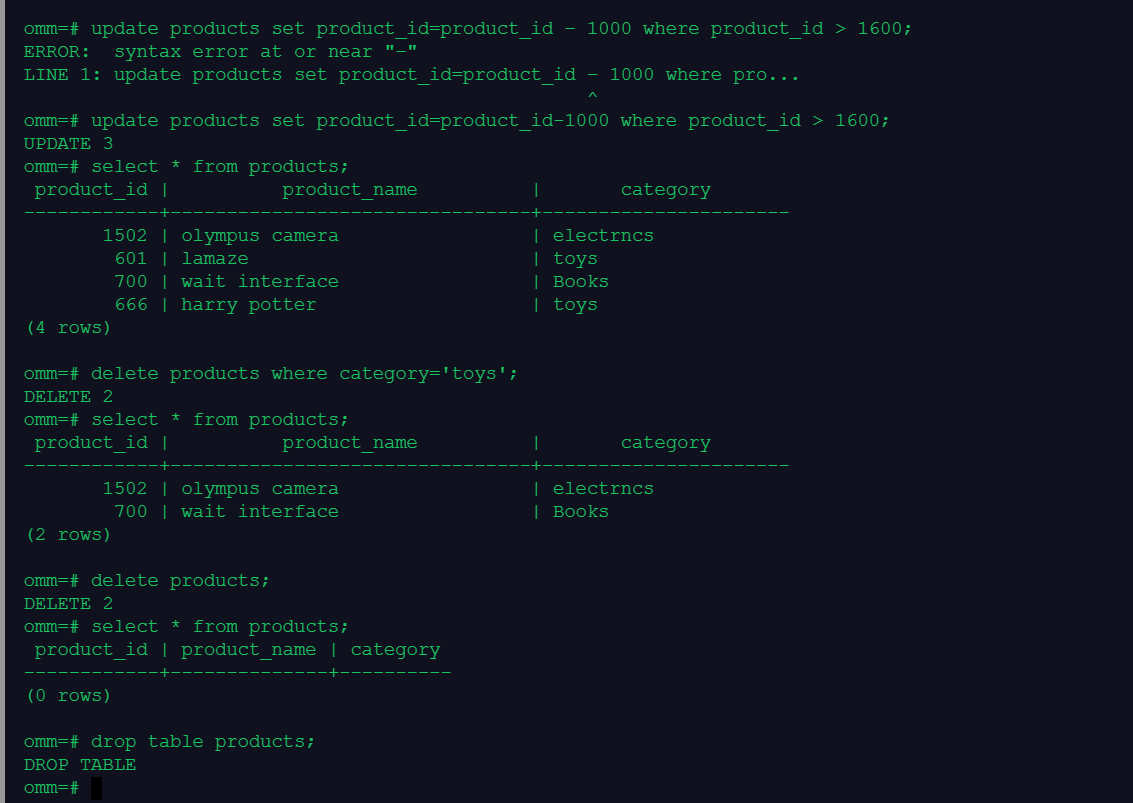1133x803 pixels.
Task: Click the 'drop table products;' command text
Action: click(203, 742)
